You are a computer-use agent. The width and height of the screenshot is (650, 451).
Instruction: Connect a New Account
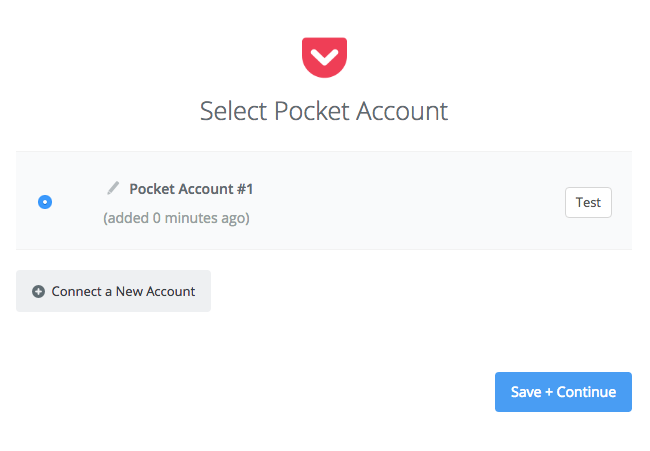click(113, 291)
